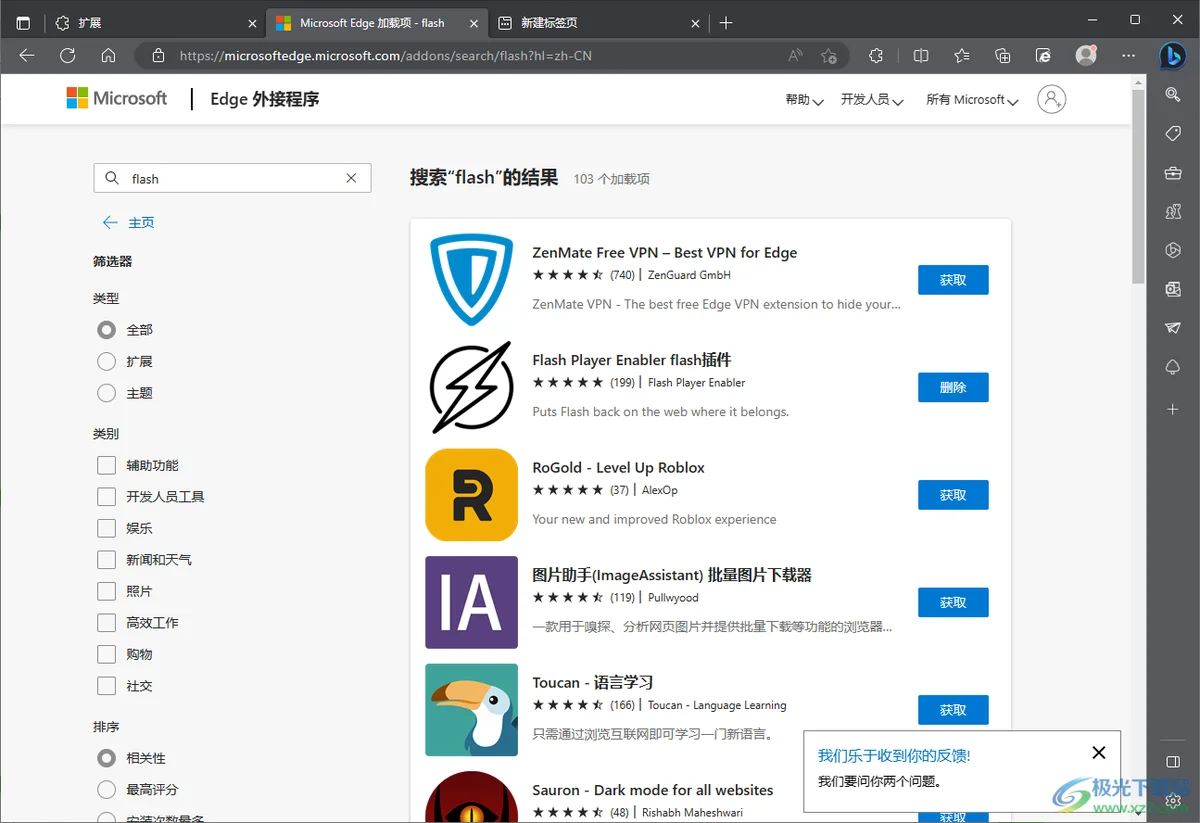The width and height of the screenshot is (1200, 823).
Task: Click the address bar URL
Action: (386, 56)
